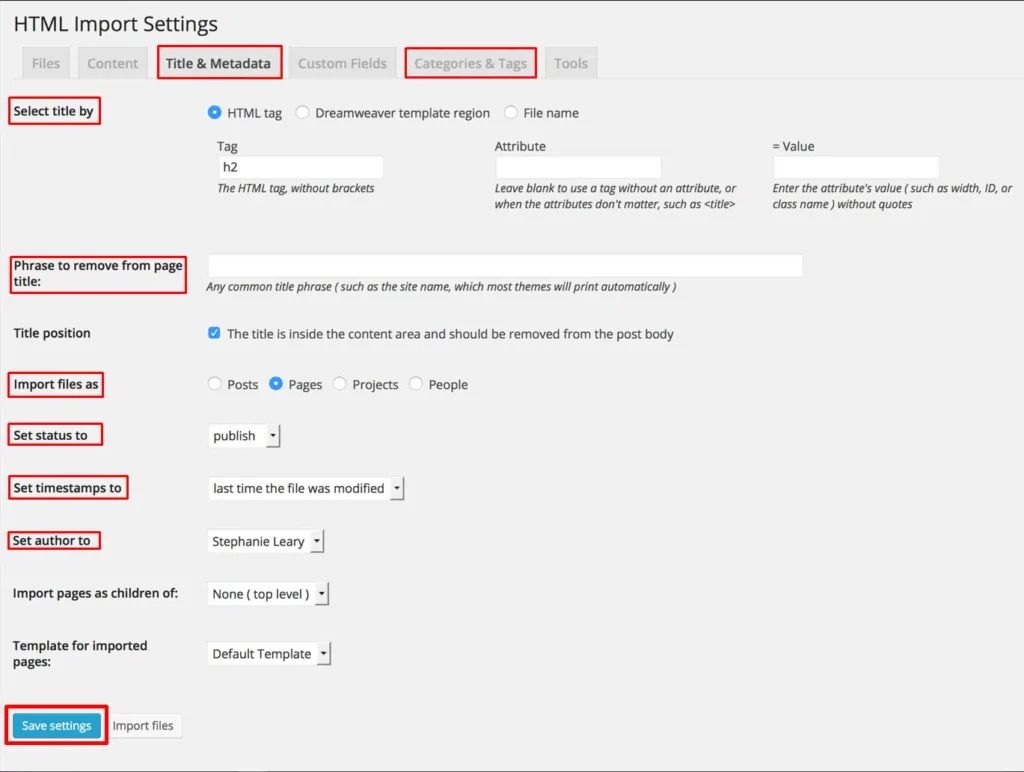1024x772 pixels.
Task: Expand Import pages as children dropdown
Action: coord(268,594)
